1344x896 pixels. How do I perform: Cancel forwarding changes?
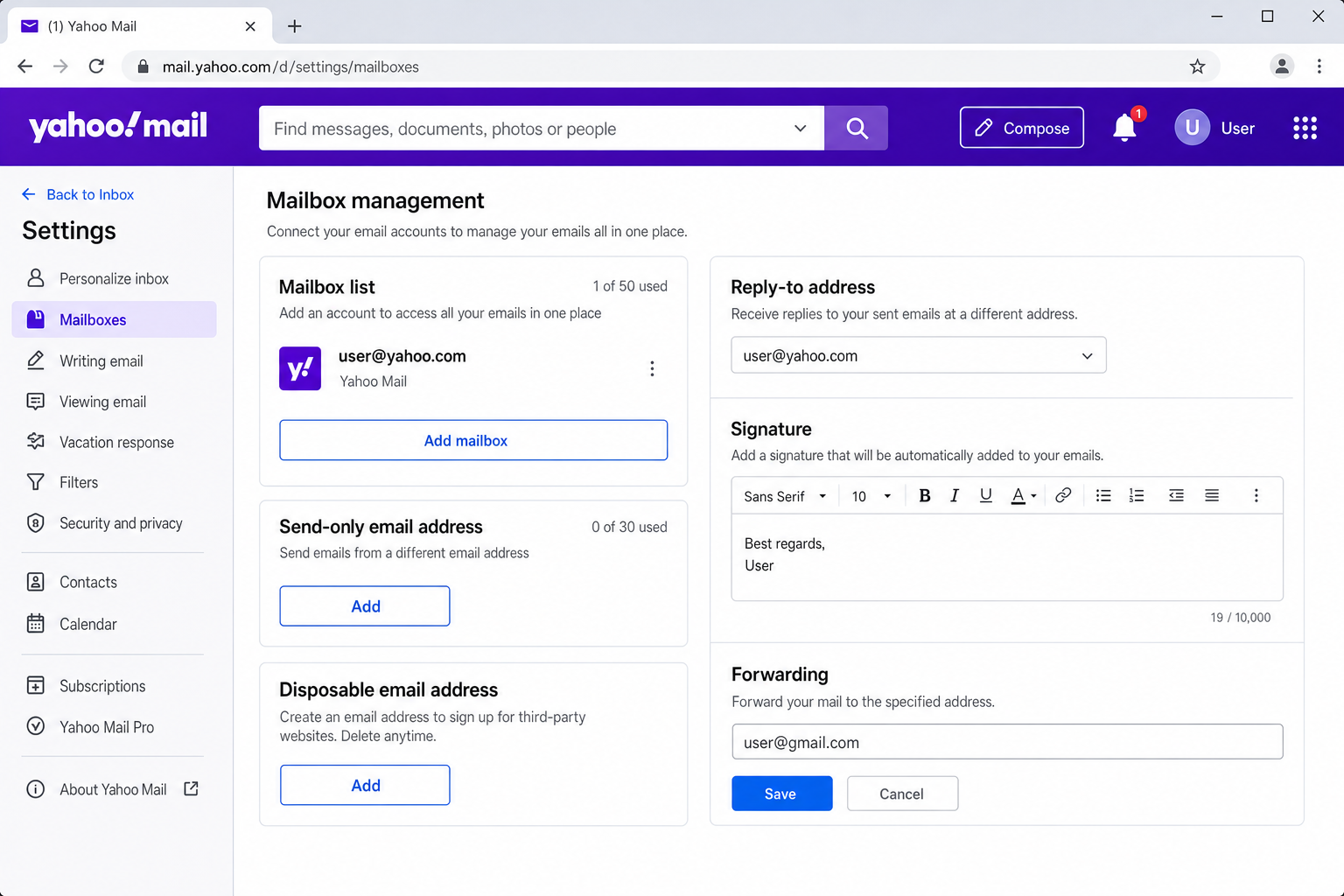click(x=902, y=794)
